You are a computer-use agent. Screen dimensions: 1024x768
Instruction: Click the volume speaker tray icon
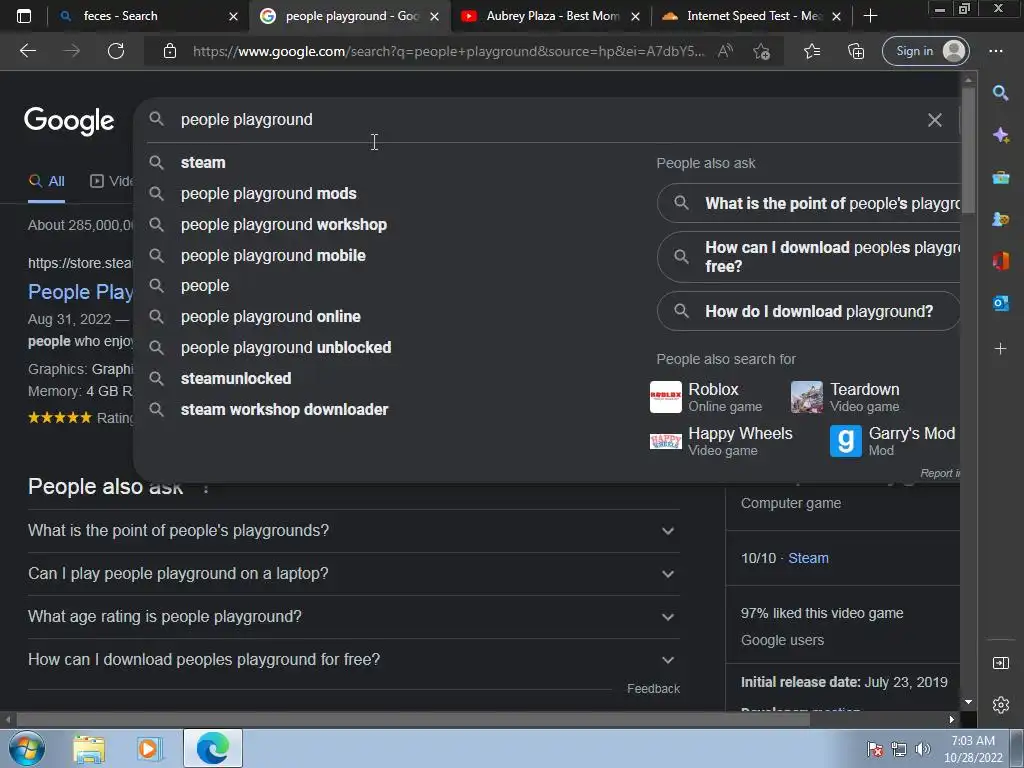(x=923, y=749)
